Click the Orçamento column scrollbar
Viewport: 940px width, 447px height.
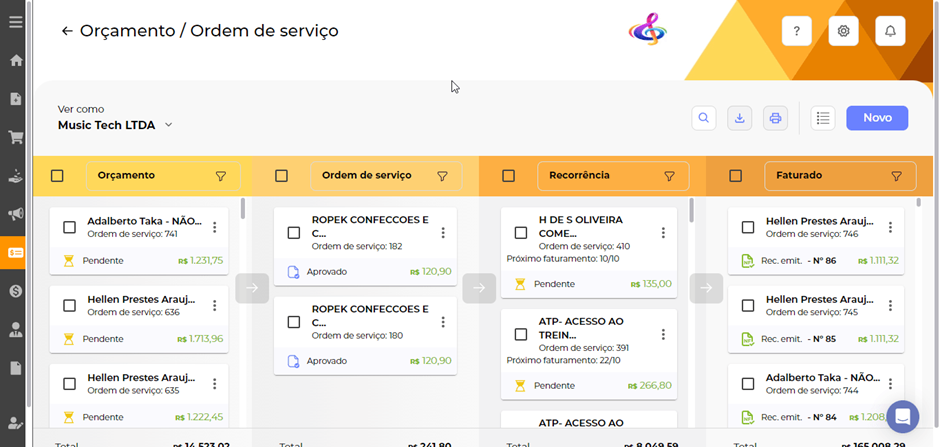tap(243, 210)
